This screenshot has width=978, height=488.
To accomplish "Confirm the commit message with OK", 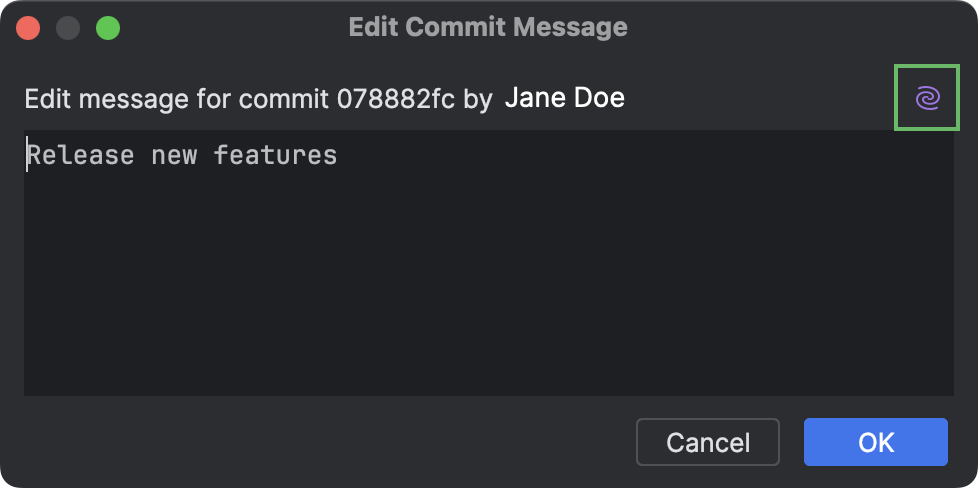I will (875, 442).
